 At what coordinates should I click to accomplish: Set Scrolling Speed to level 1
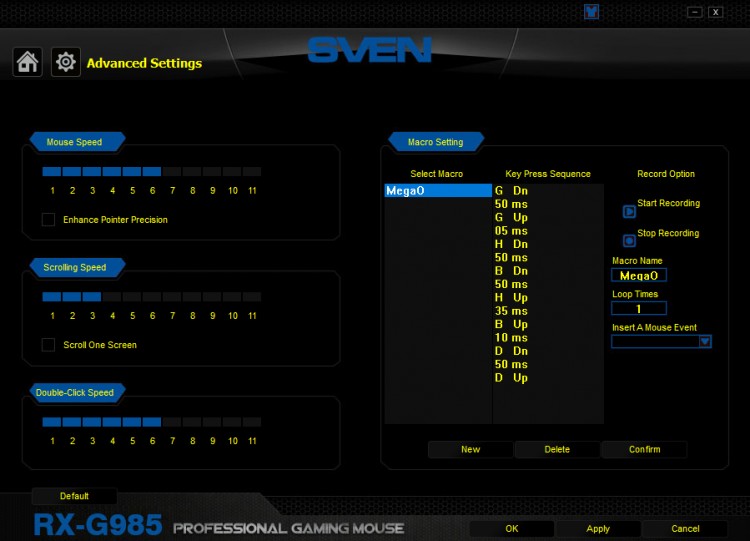click(52, 297)
